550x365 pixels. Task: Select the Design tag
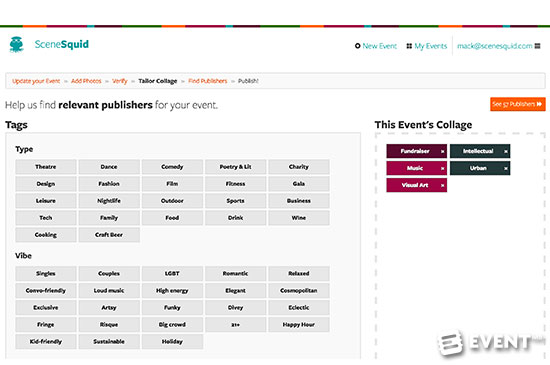point(46,184)
